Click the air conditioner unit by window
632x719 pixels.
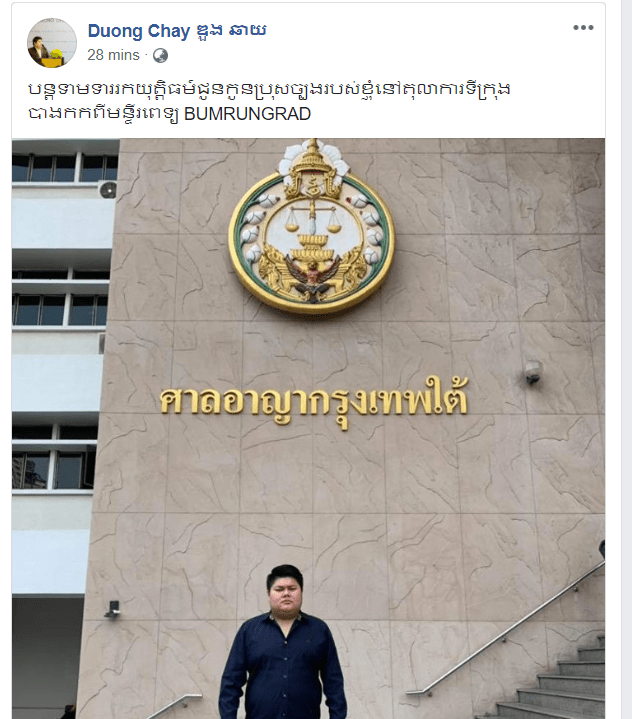[x=108, y=189]
